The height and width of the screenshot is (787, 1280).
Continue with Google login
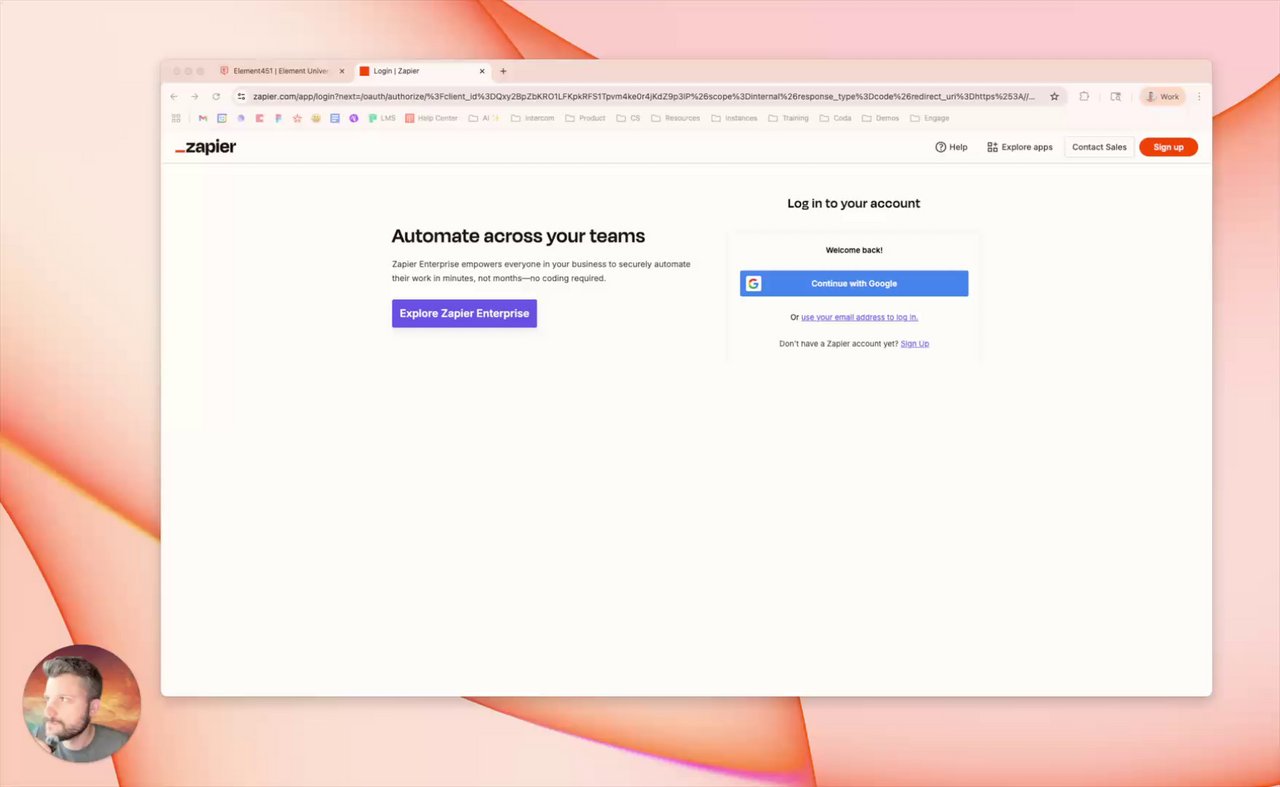[x=854, y=283]
